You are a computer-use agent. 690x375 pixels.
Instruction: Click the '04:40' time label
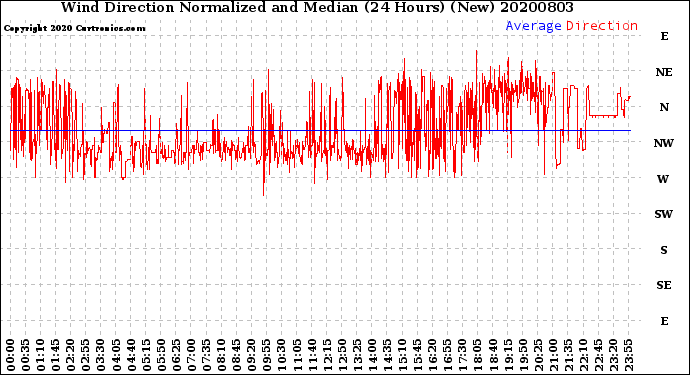(x=131, y=355)
